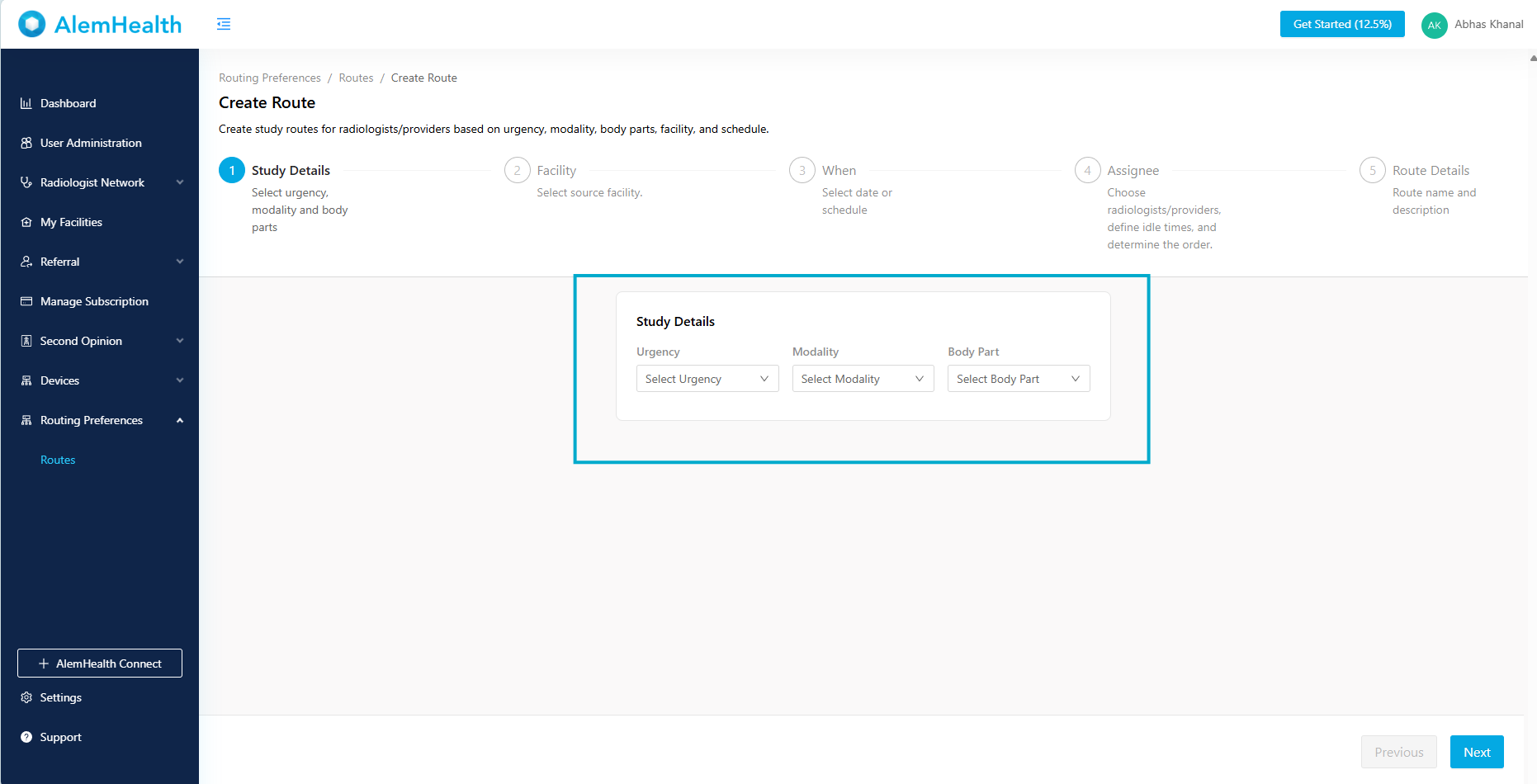Open User Administration page
Image resolution: width=1537 pixels, height=784 pixels.
(x=99, y=143)
